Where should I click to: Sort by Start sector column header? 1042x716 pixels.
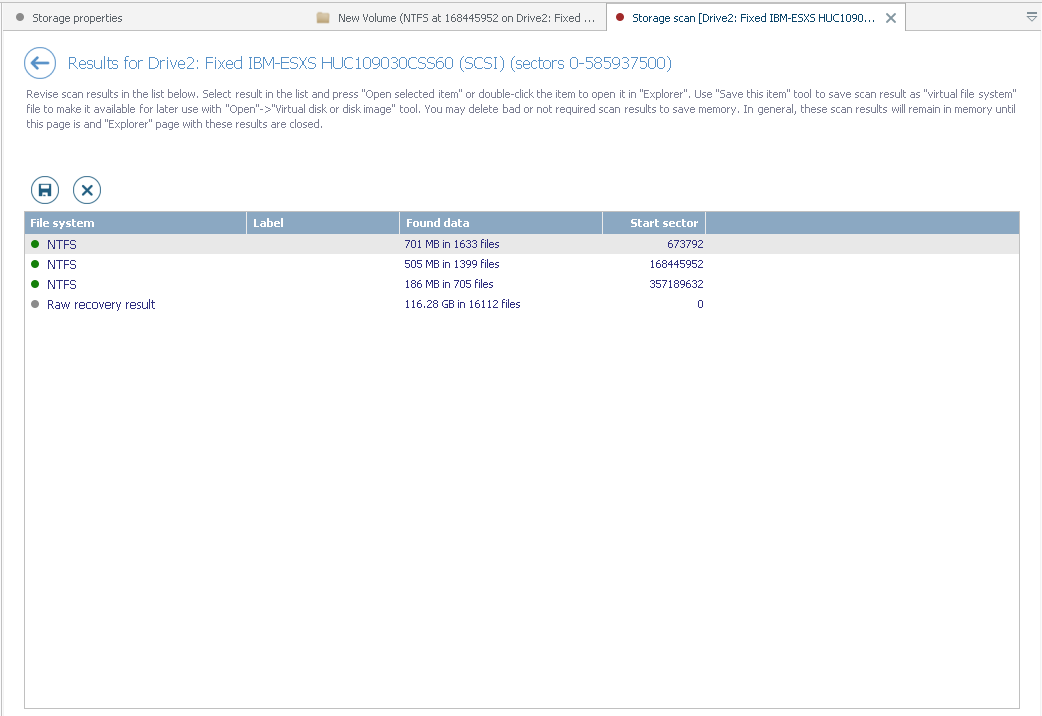(654, 223)
